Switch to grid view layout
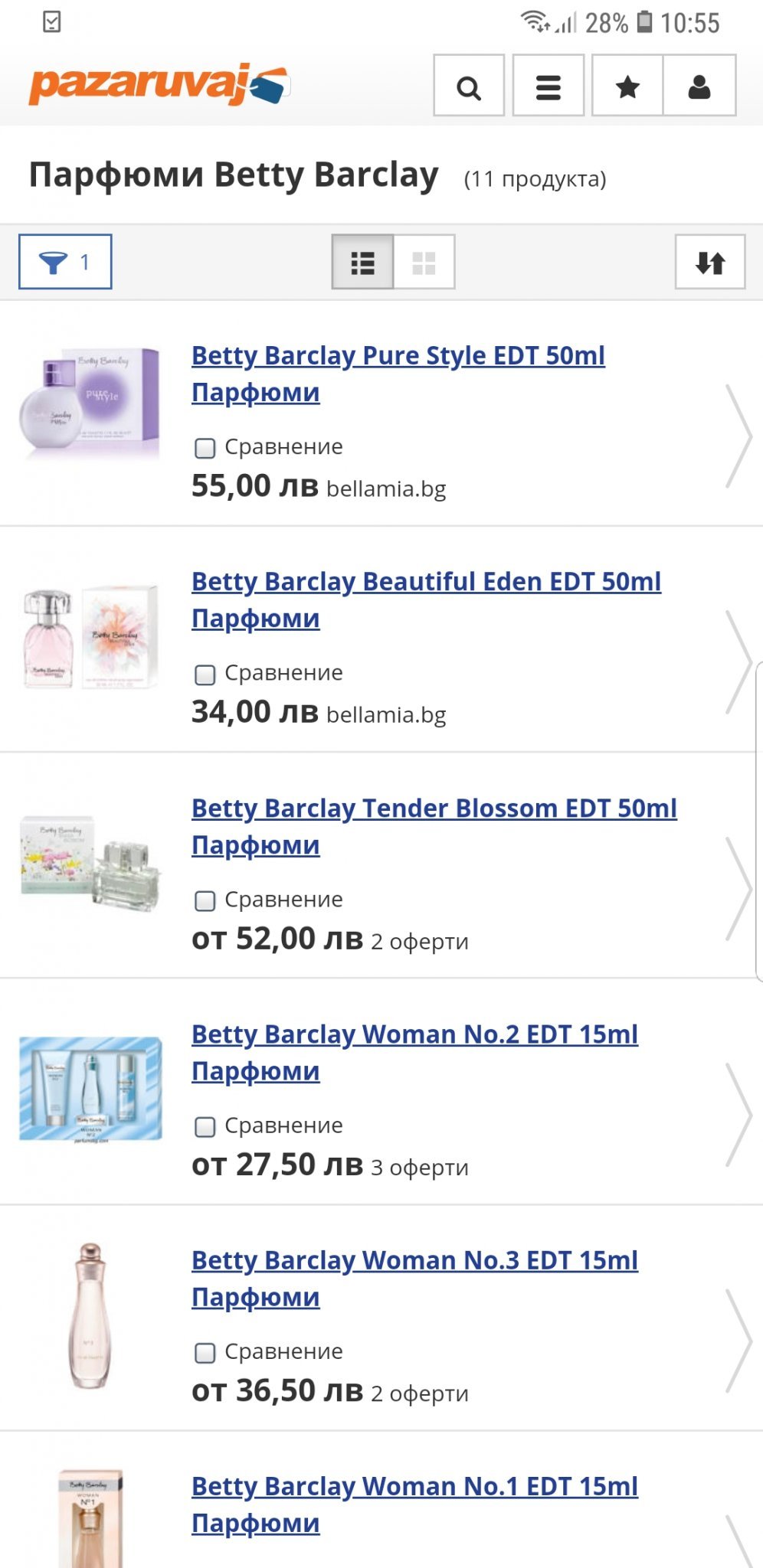The height and width of the screenshot is (1568, 763). tap(424, 262)
